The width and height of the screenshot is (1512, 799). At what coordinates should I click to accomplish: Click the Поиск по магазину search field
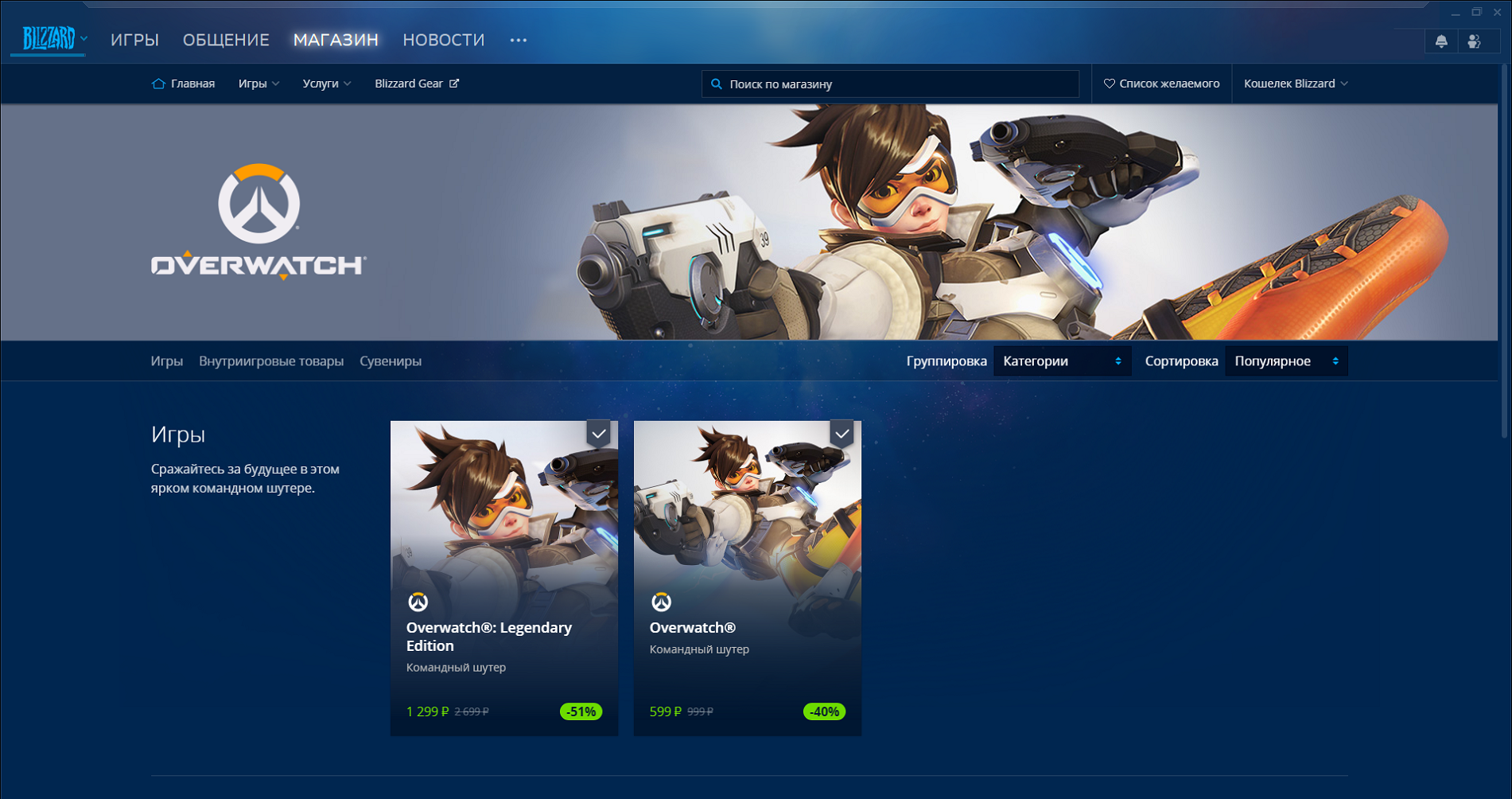[899, 84]
